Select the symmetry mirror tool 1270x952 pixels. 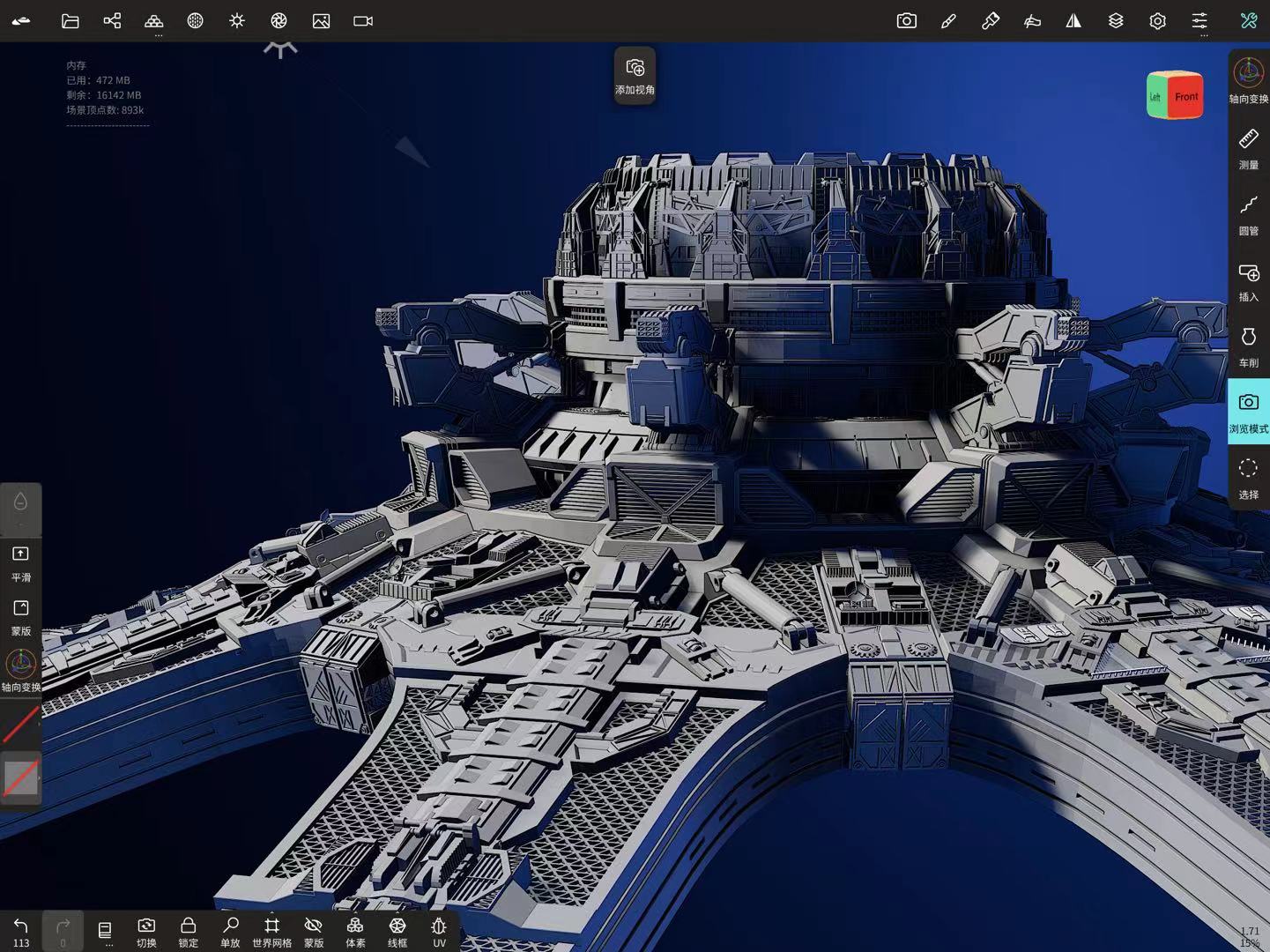pyautogui.click(x=1073, y=20)
